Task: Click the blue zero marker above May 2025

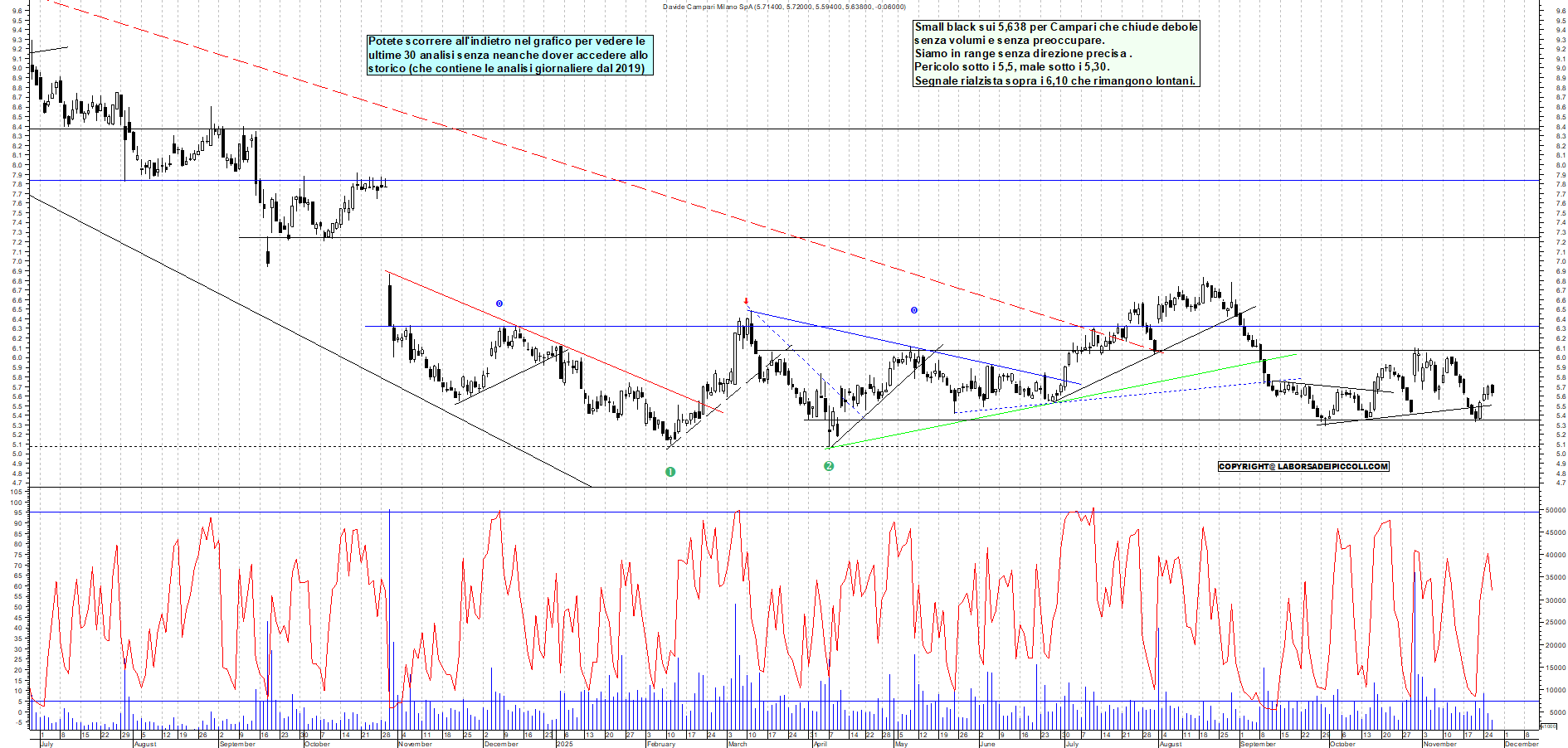Action: click(913, 310)
